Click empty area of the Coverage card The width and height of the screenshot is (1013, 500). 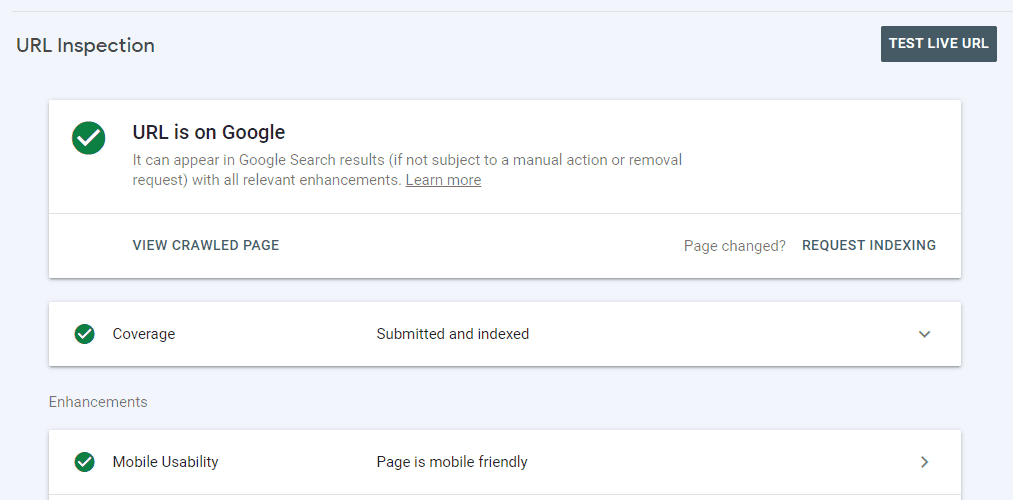(x=711, y=334)
